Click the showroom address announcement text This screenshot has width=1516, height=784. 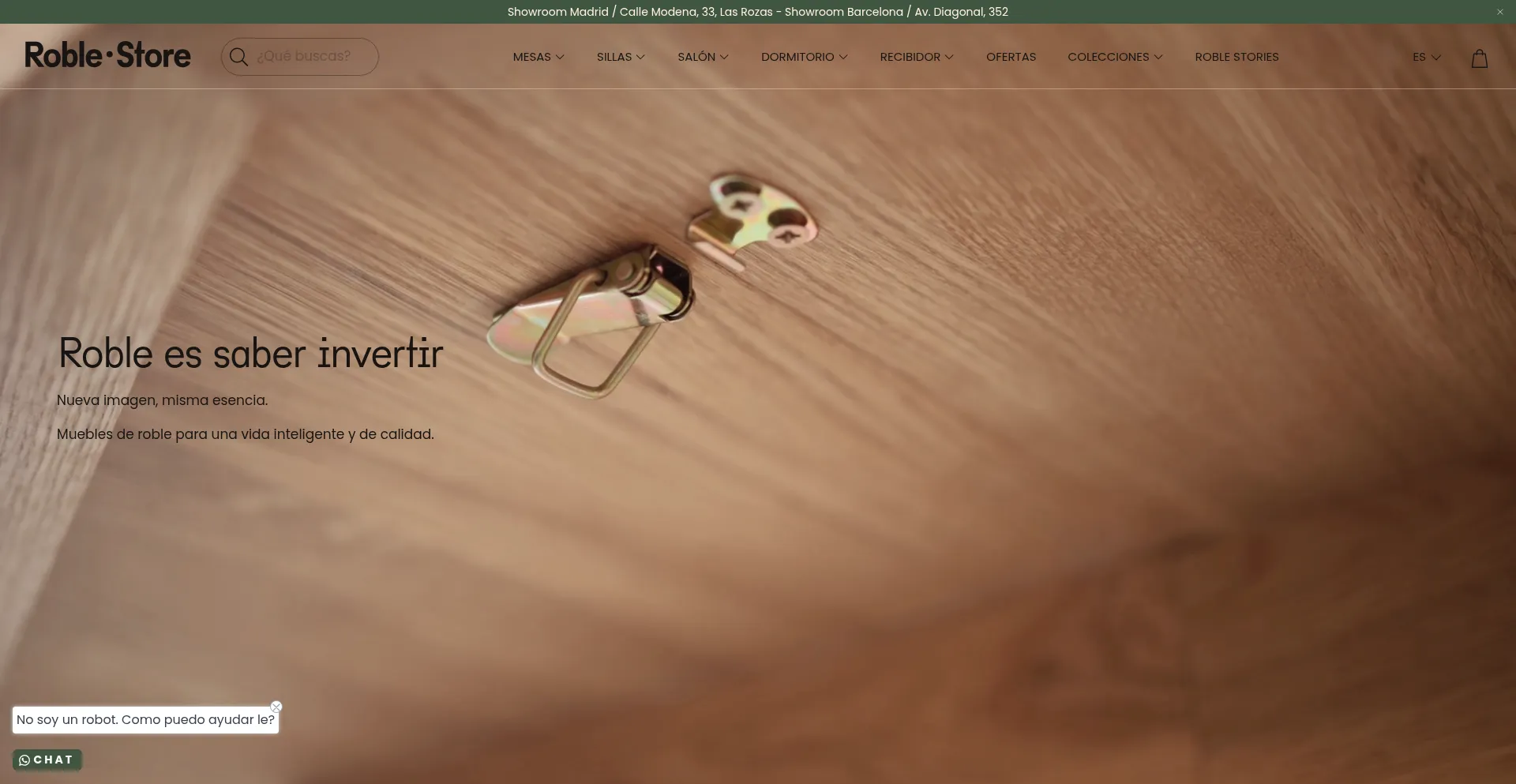click(x=757, y=12)
